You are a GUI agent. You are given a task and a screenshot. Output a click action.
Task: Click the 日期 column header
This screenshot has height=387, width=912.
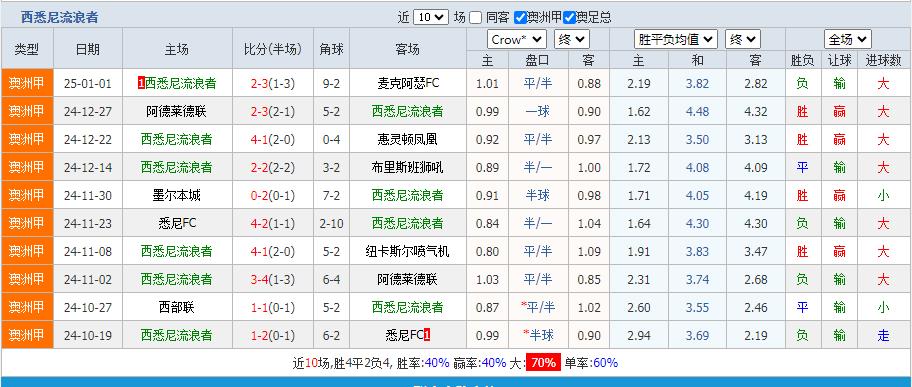click(87, 49)
